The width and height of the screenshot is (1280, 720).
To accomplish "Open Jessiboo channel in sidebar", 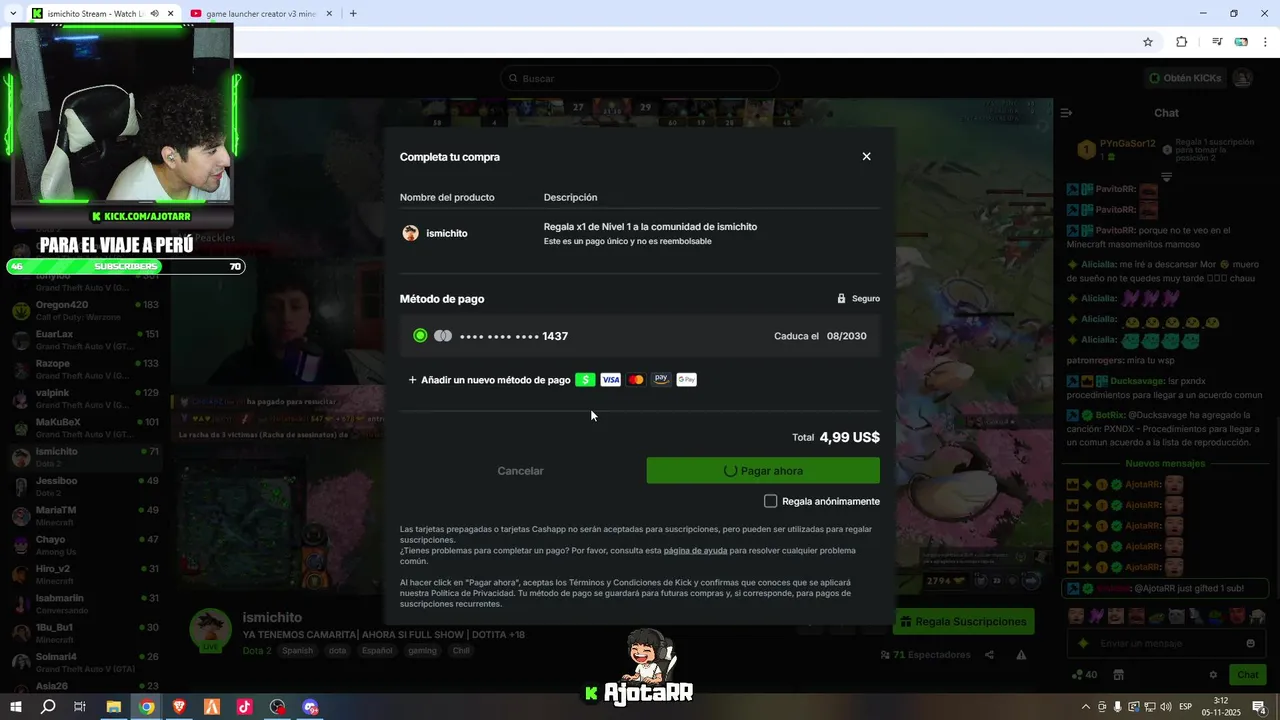I will 85,486.
